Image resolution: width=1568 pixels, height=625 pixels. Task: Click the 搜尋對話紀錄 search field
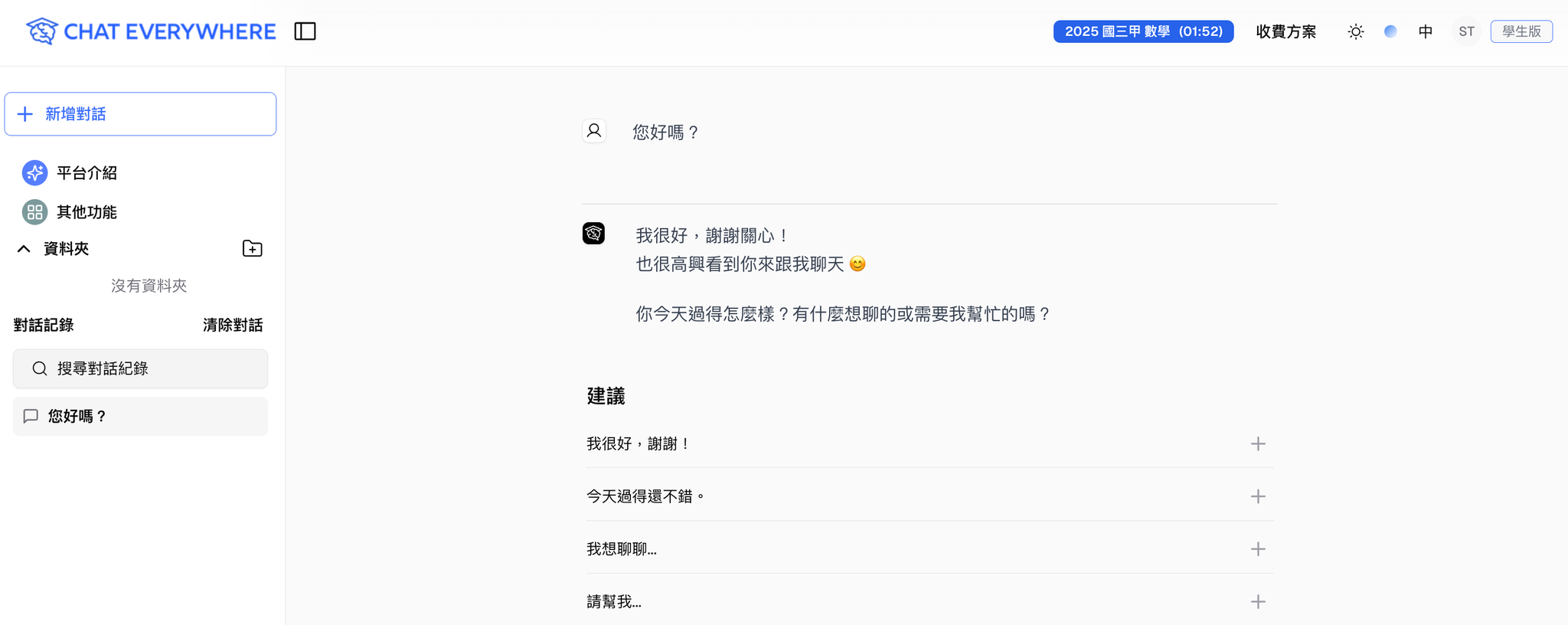140,368
